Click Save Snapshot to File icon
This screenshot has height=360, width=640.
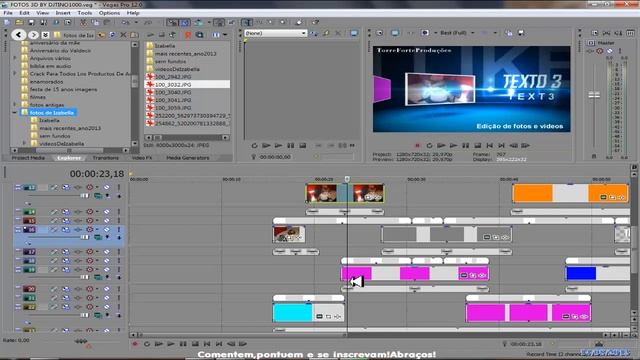[521, 33]
